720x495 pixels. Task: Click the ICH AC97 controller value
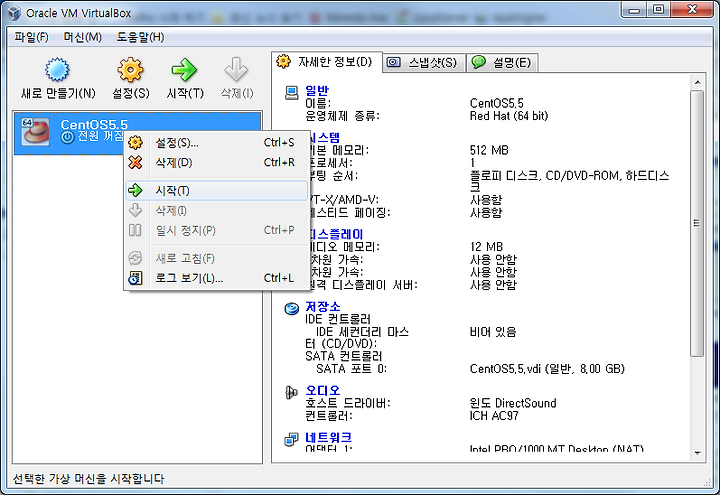[x=494, y=416]
